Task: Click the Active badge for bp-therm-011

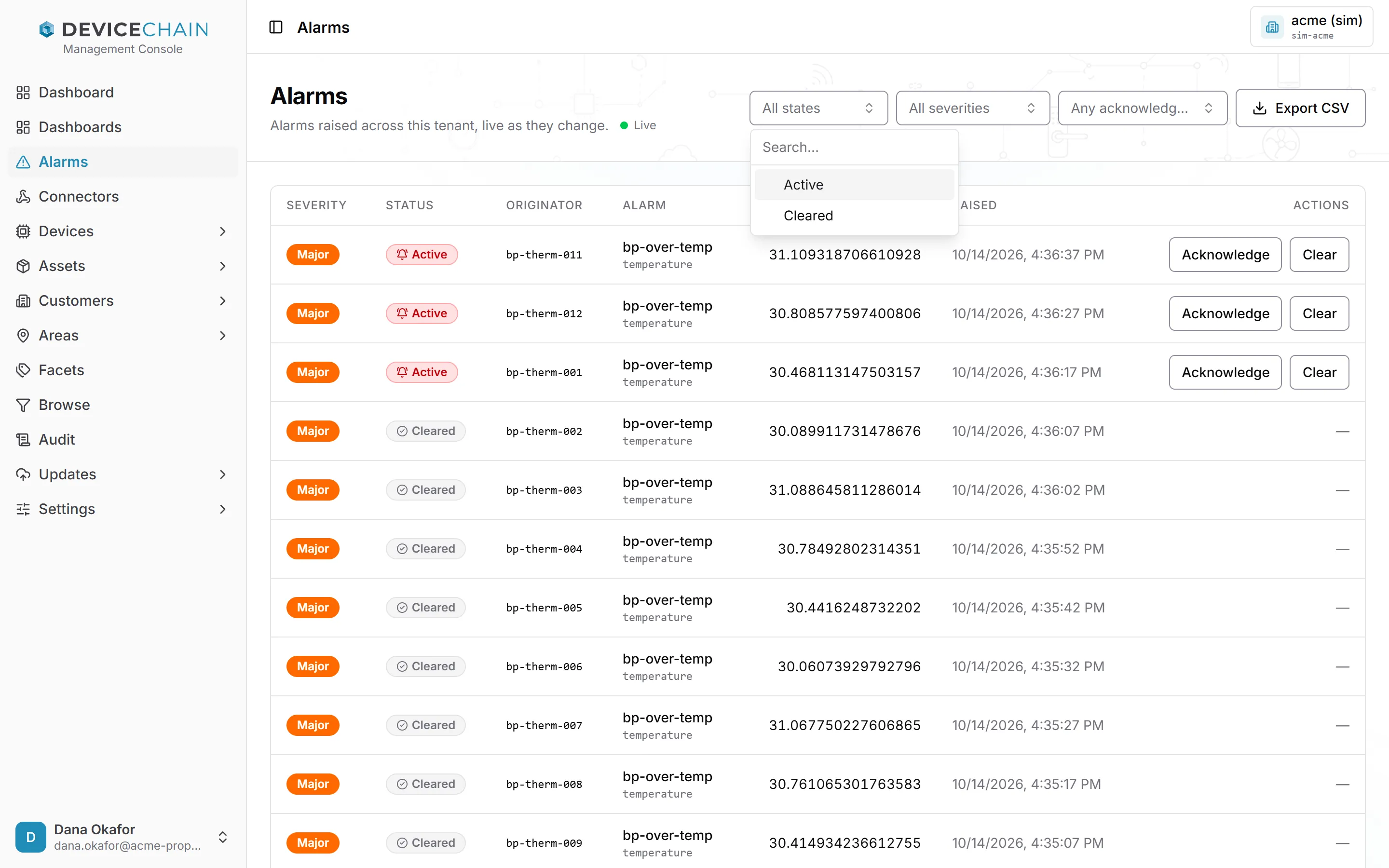Action: coord(422,255)
